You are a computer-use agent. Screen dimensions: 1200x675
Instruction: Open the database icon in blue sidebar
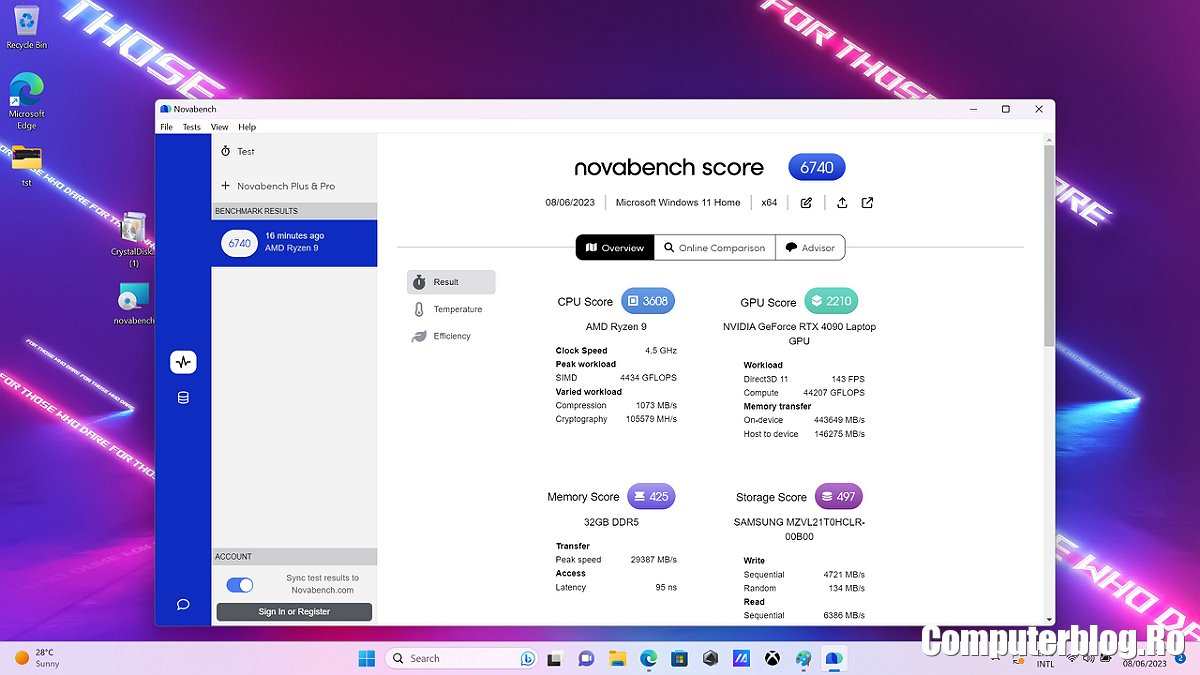(x=183, y=398)
